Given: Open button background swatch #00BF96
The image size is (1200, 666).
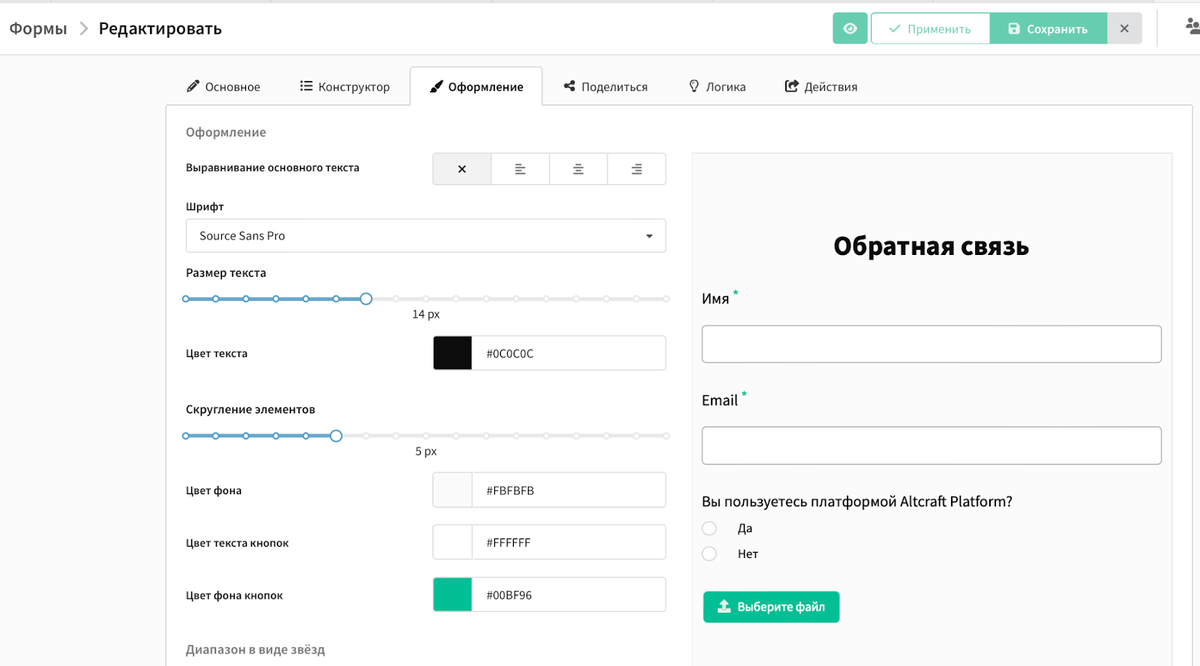Looking at the screenshot, I should pyautogui.click(x=452, y=595).
